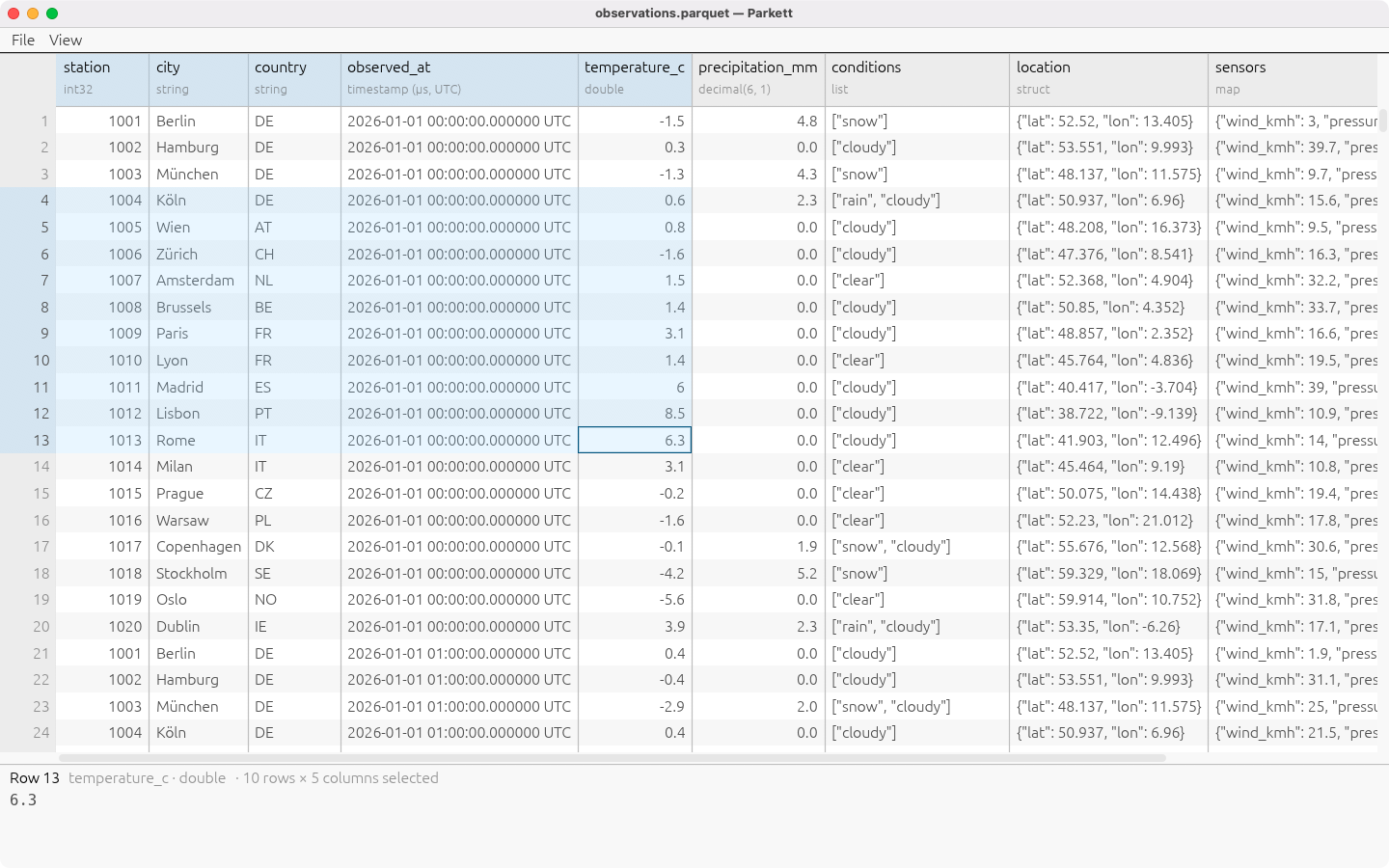
Task: Click the country cell CH
Action: click(x=294, y=254)
